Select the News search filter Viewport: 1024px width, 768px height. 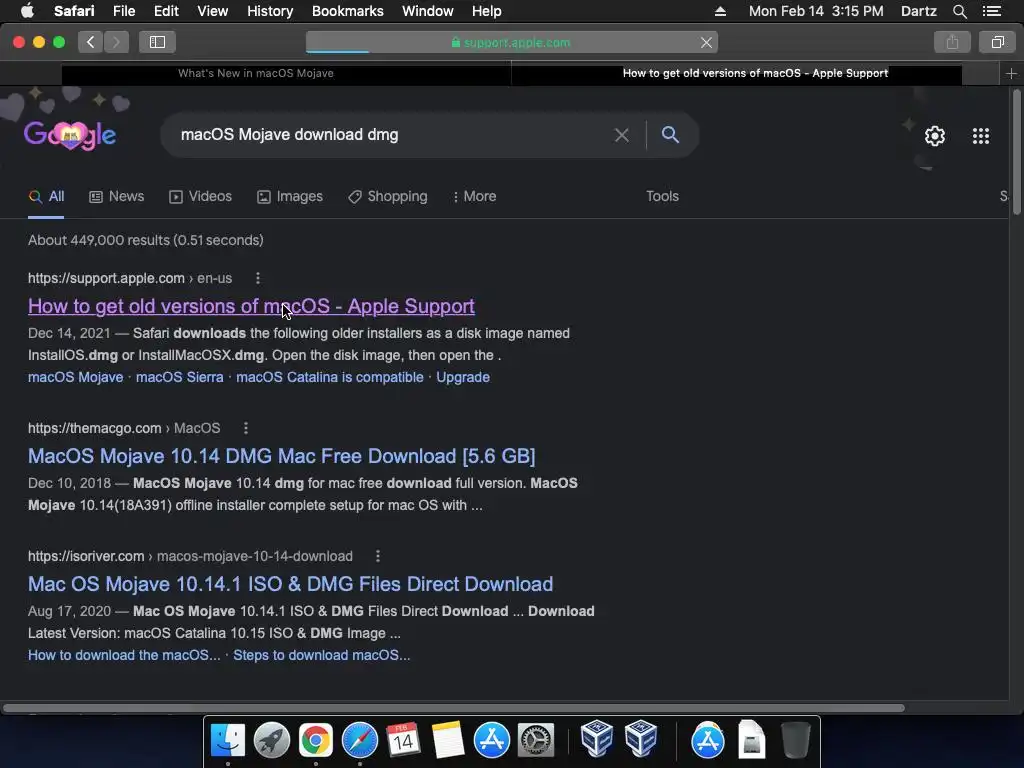pos(116,197)
